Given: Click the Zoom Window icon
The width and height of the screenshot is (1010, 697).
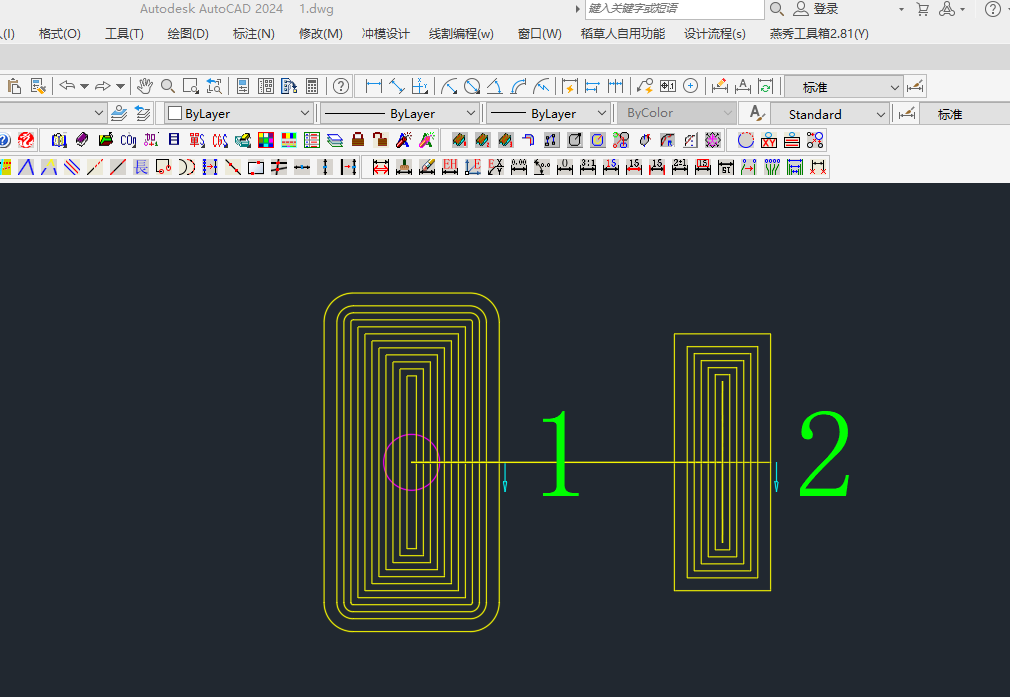Looking at the screenshot, I should [191, 86].
